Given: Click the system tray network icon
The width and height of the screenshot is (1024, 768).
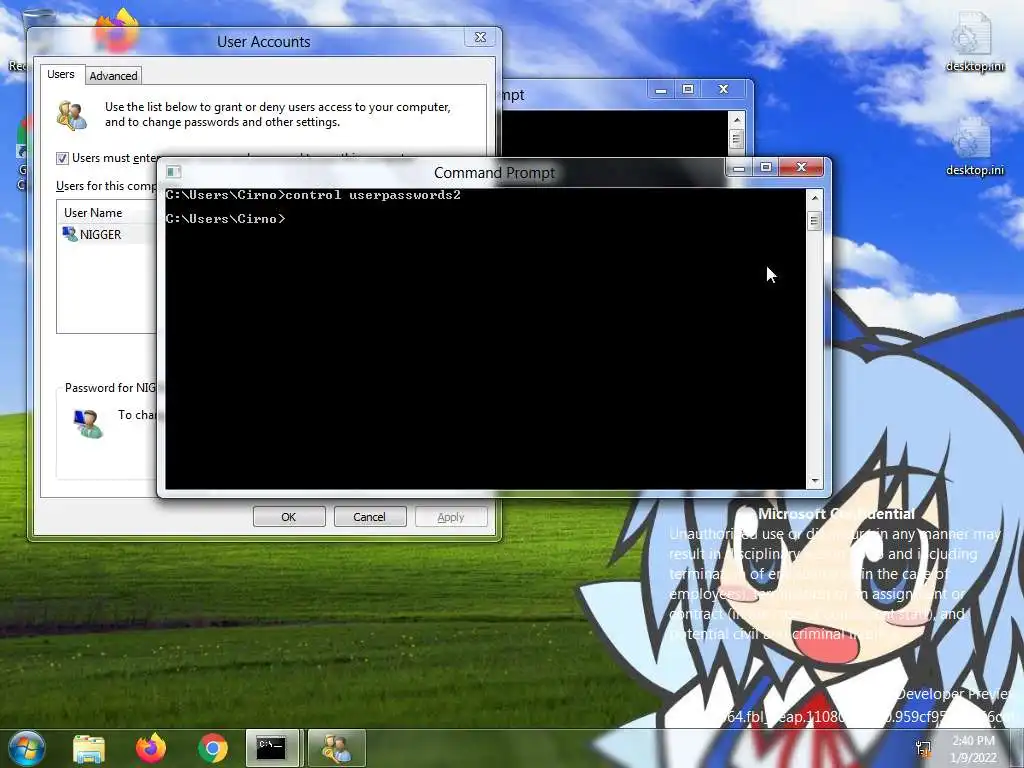Looking at the screenshot, I should [923, 748].
